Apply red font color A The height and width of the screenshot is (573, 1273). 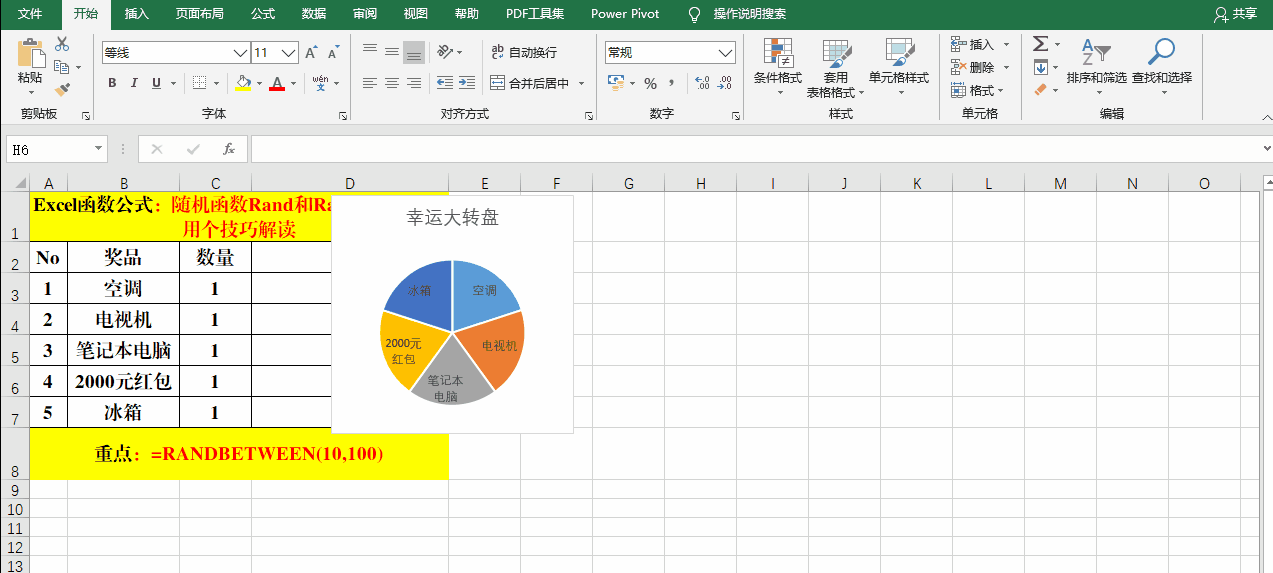click(278, 83)
